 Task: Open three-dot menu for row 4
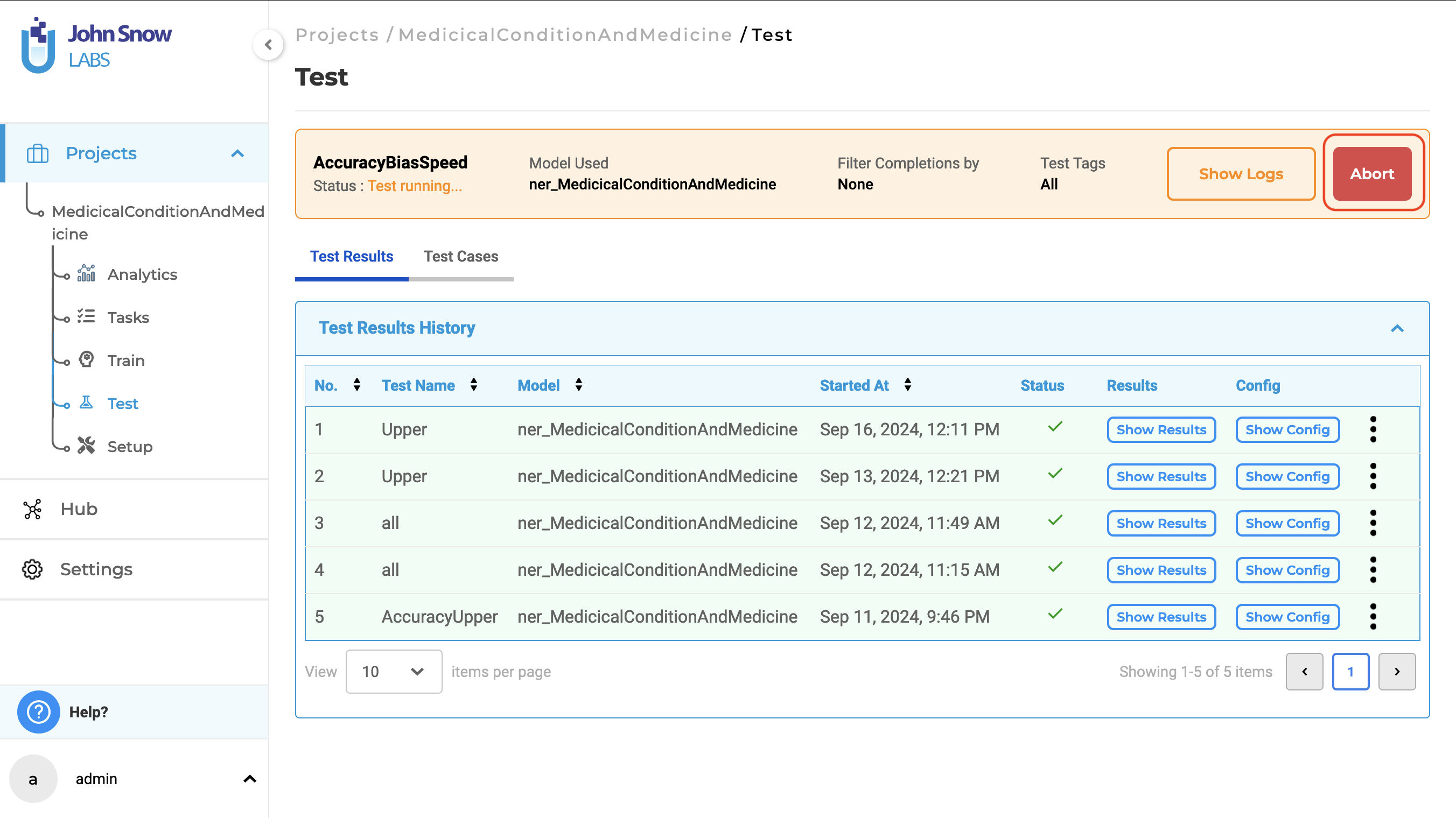pos(1373,570)
